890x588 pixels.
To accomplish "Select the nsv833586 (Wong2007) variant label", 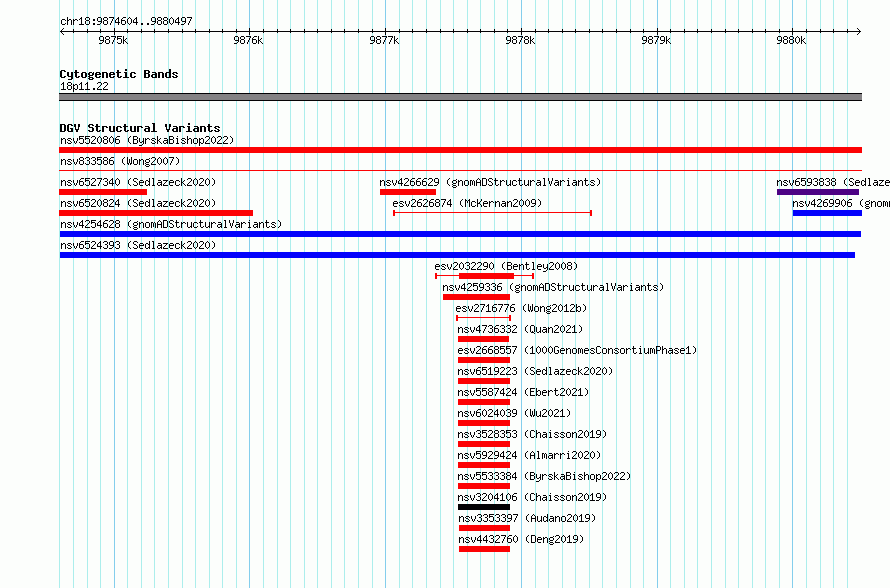I will (x=120, y=161).
